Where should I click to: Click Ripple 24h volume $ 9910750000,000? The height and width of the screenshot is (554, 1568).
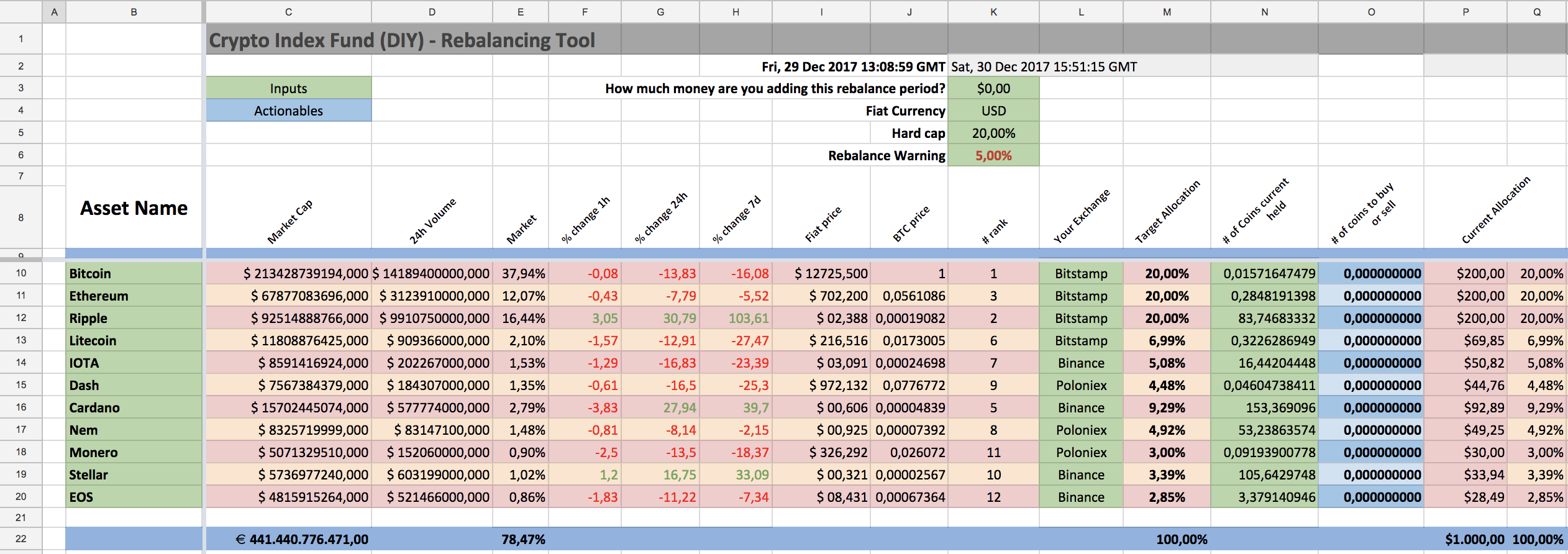(x=432, y=318)
